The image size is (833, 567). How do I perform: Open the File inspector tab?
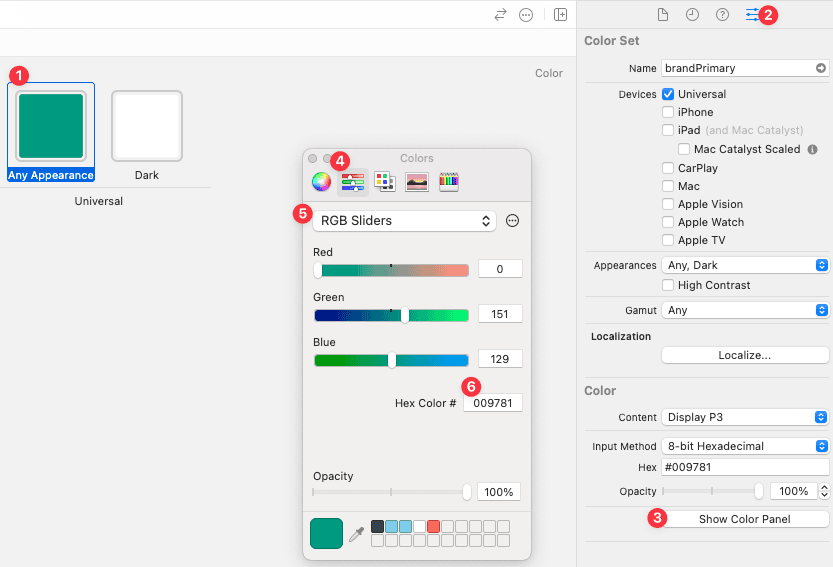pyautogui.click(x=662, y=14)
